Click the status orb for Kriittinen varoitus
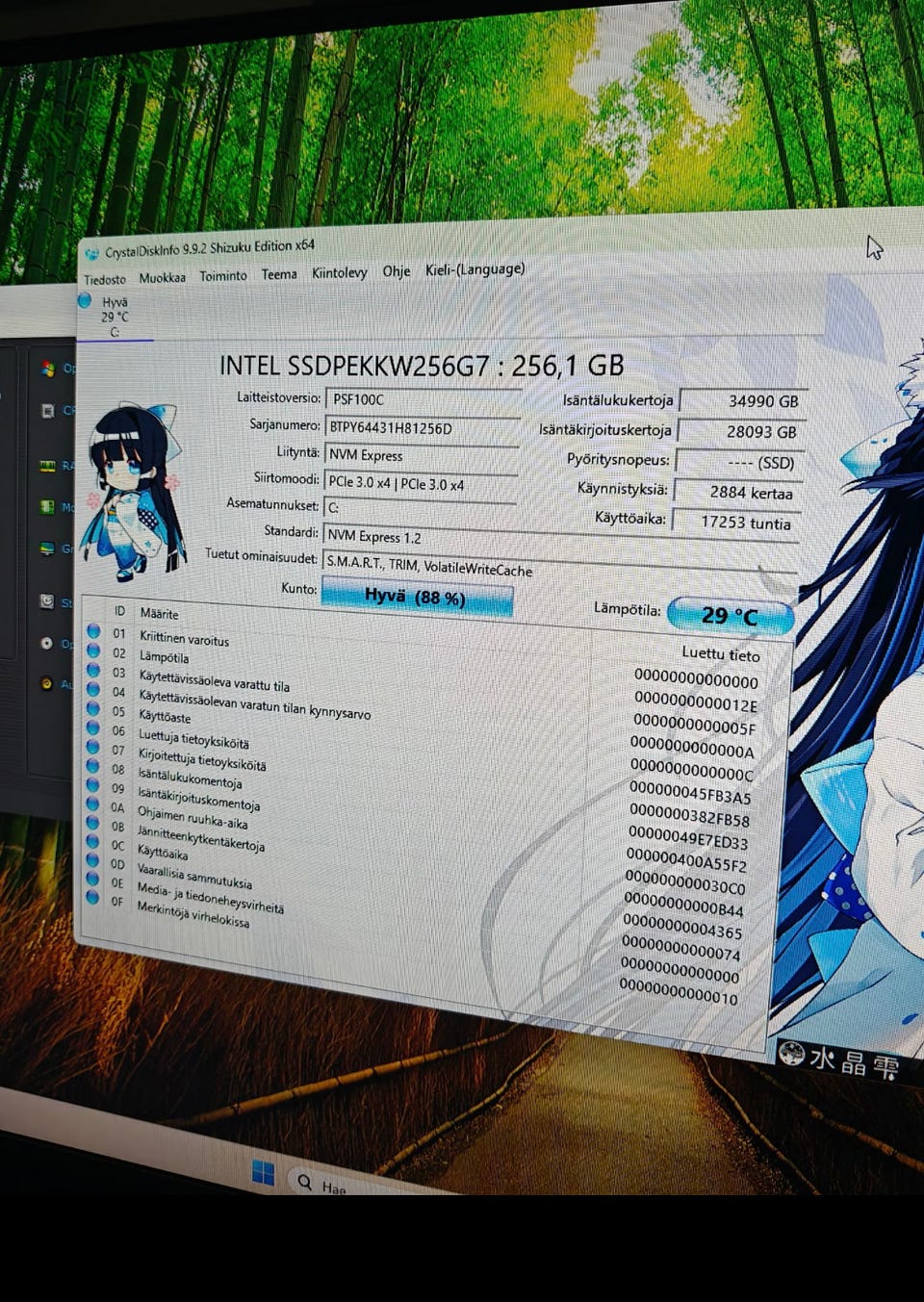This screenshot has height=1302, width=924. pos(93,632)
